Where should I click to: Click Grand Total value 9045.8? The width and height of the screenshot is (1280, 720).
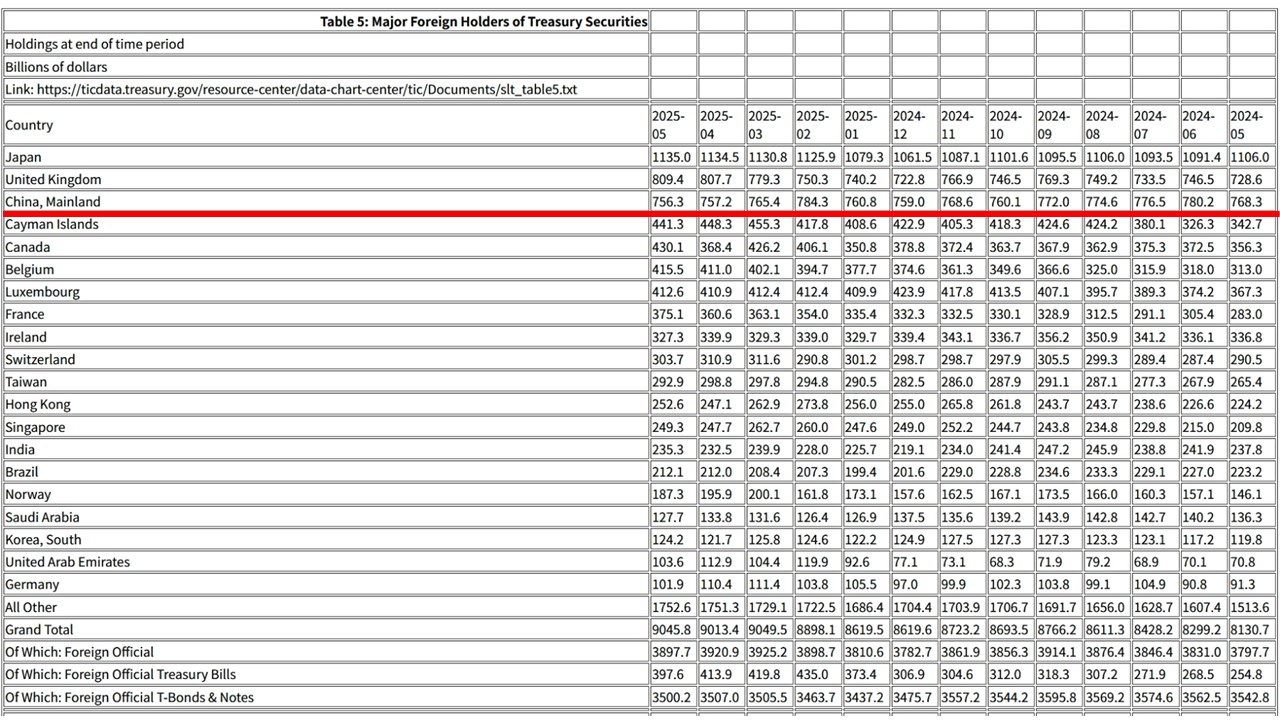pos(671,630)
